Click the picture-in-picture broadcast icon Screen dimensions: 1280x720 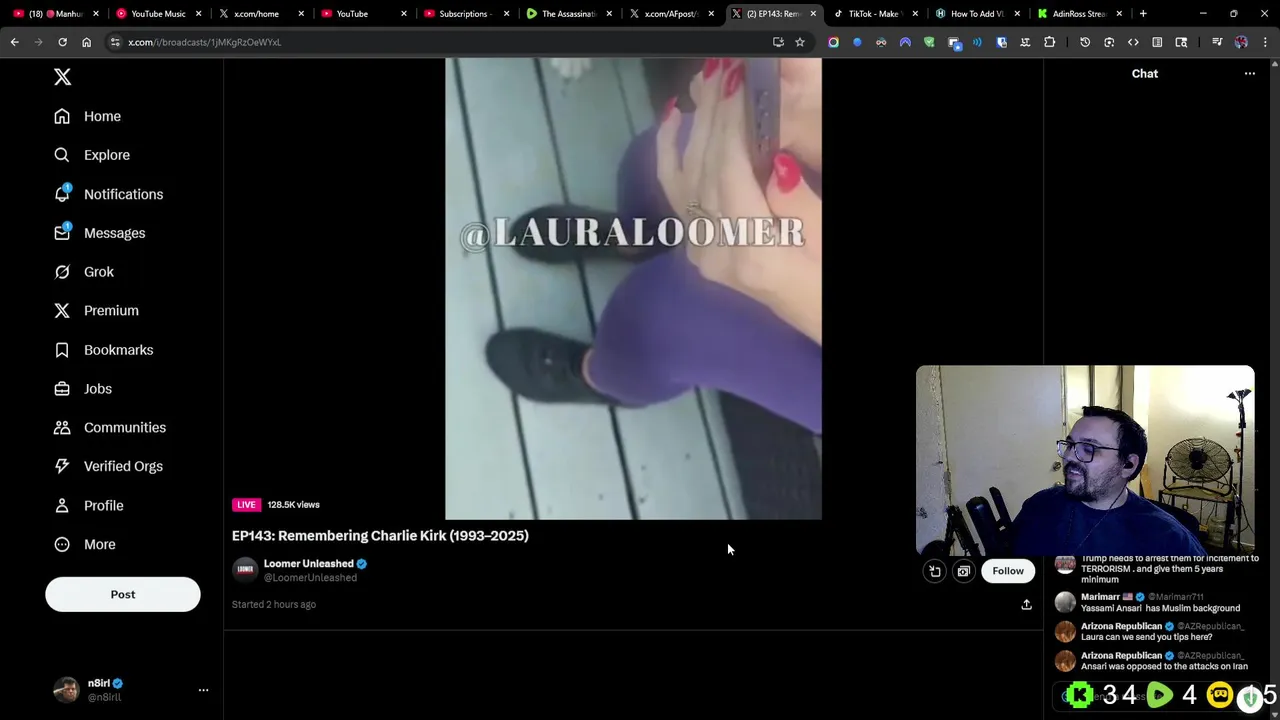[964, 571]
